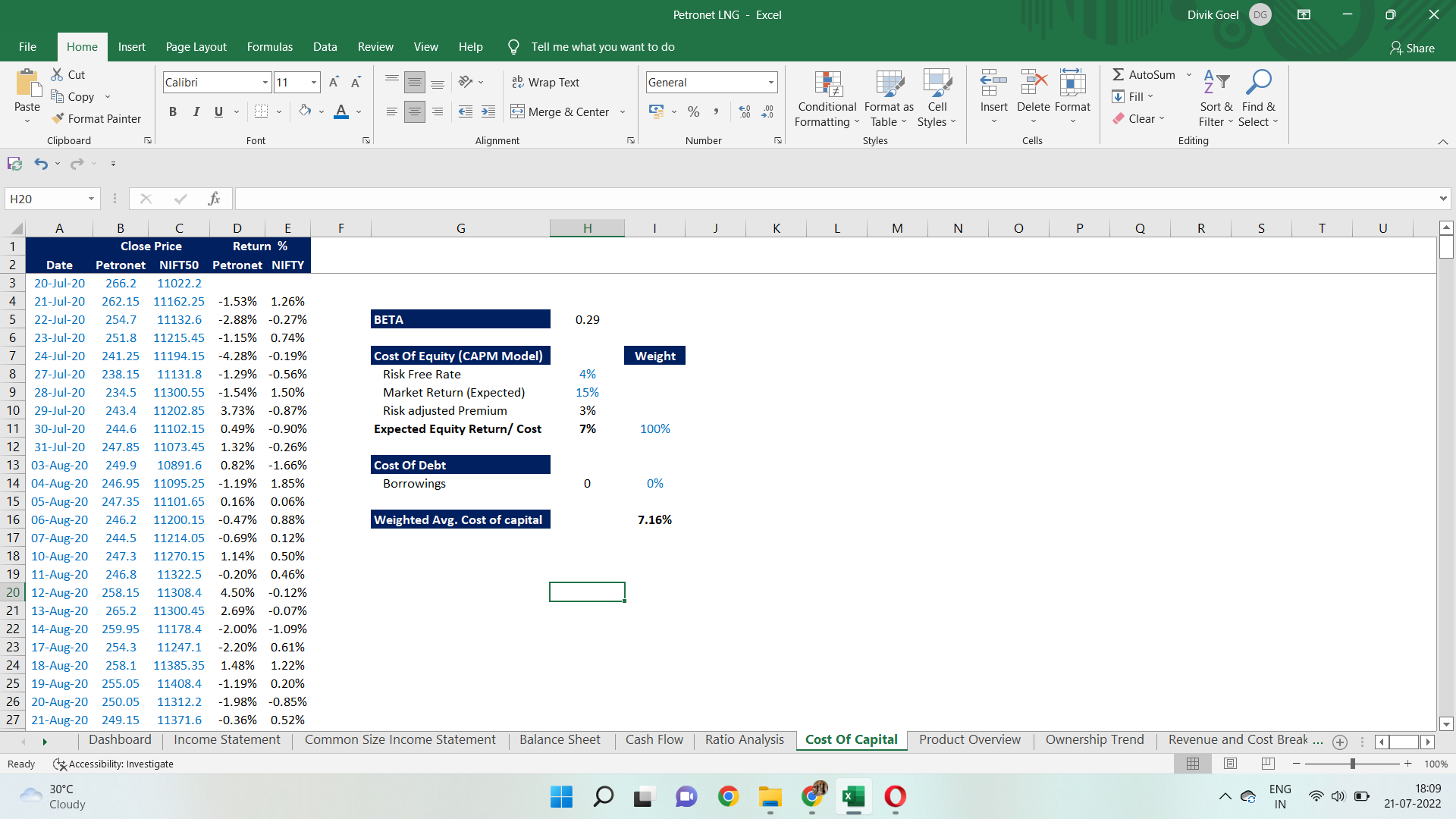Screen dimensions: 1456x819
Task: Toggle Underline formatting
Action: pos(218,111)
